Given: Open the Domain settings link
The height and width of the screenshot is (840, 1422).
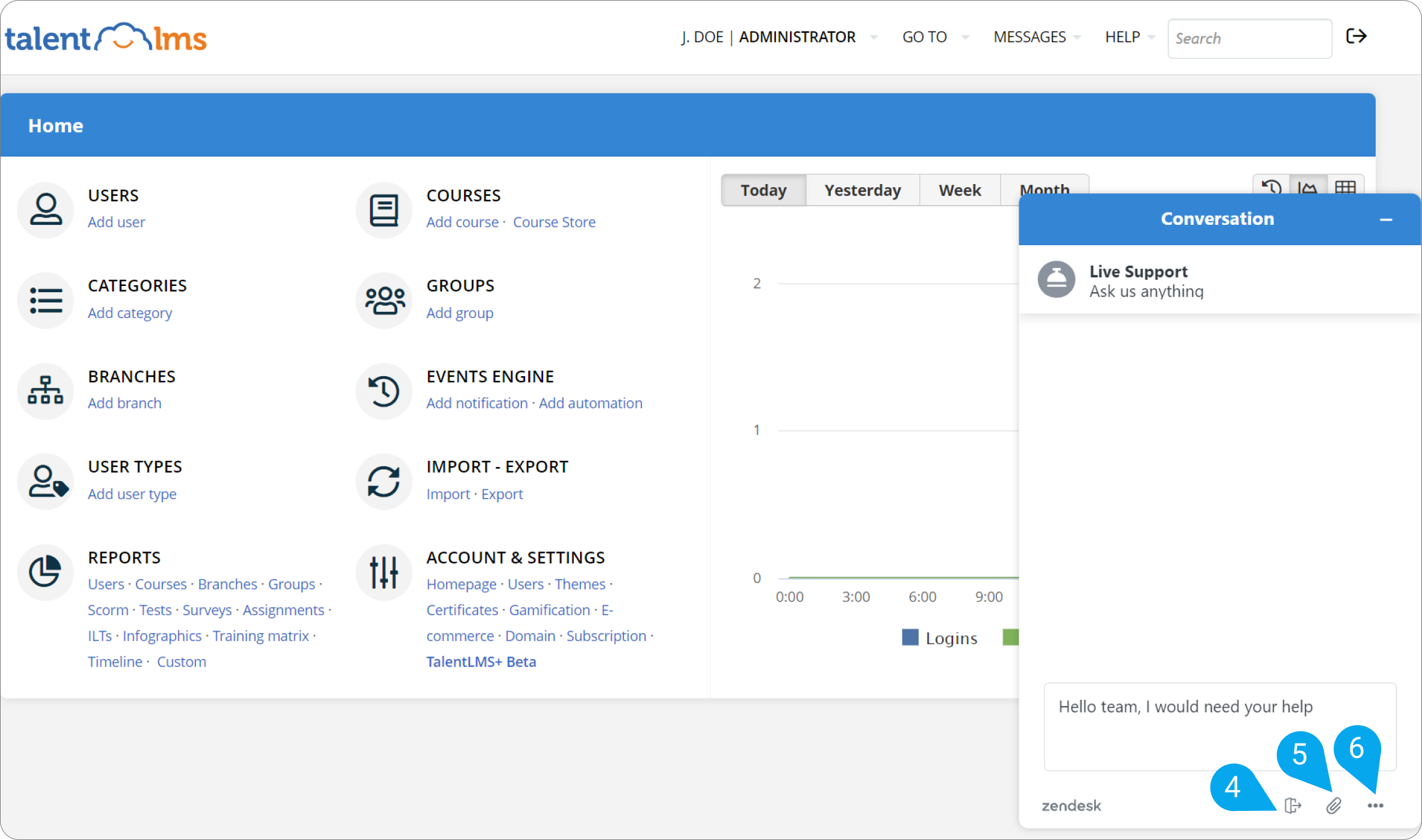Looking at the screenshot, I should pyautogui.click(x=530, y=636).
